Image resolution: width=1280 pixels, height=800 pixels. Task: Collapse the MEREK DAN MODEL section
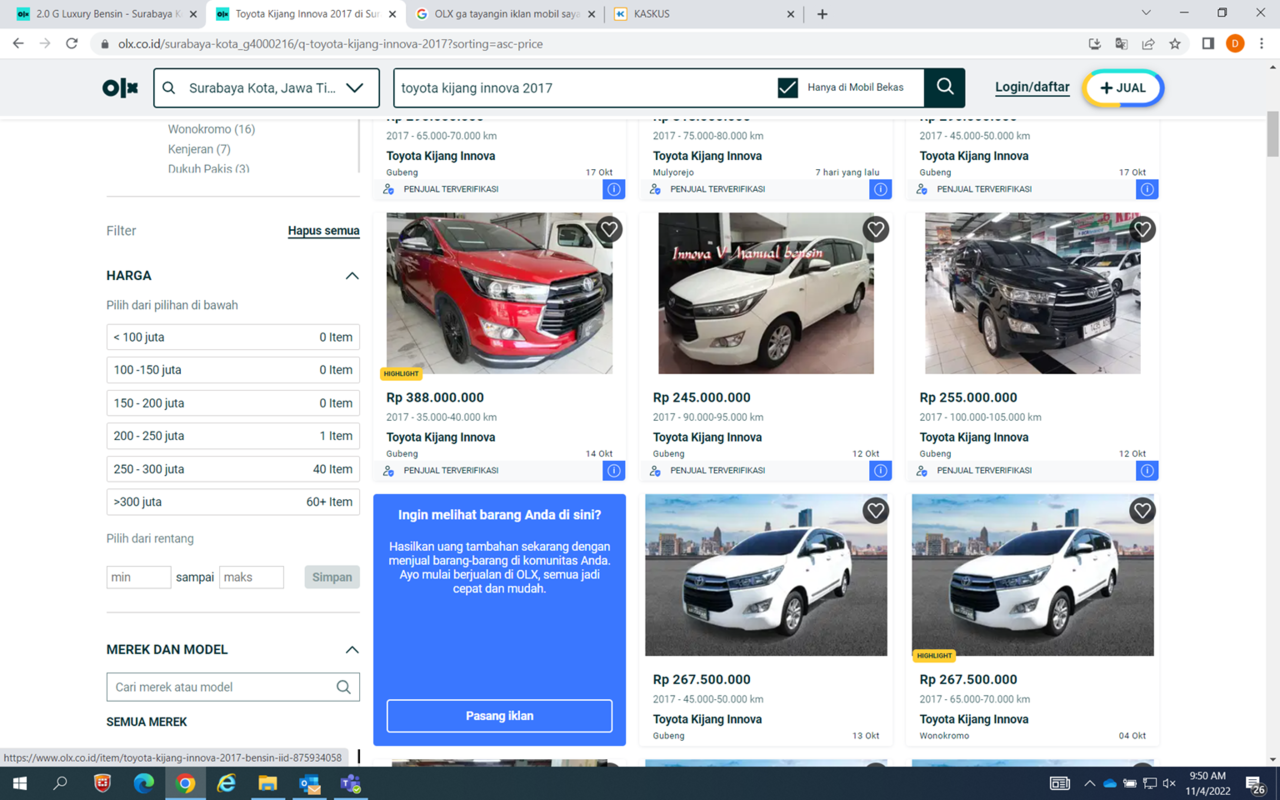(x=352, y=650)
